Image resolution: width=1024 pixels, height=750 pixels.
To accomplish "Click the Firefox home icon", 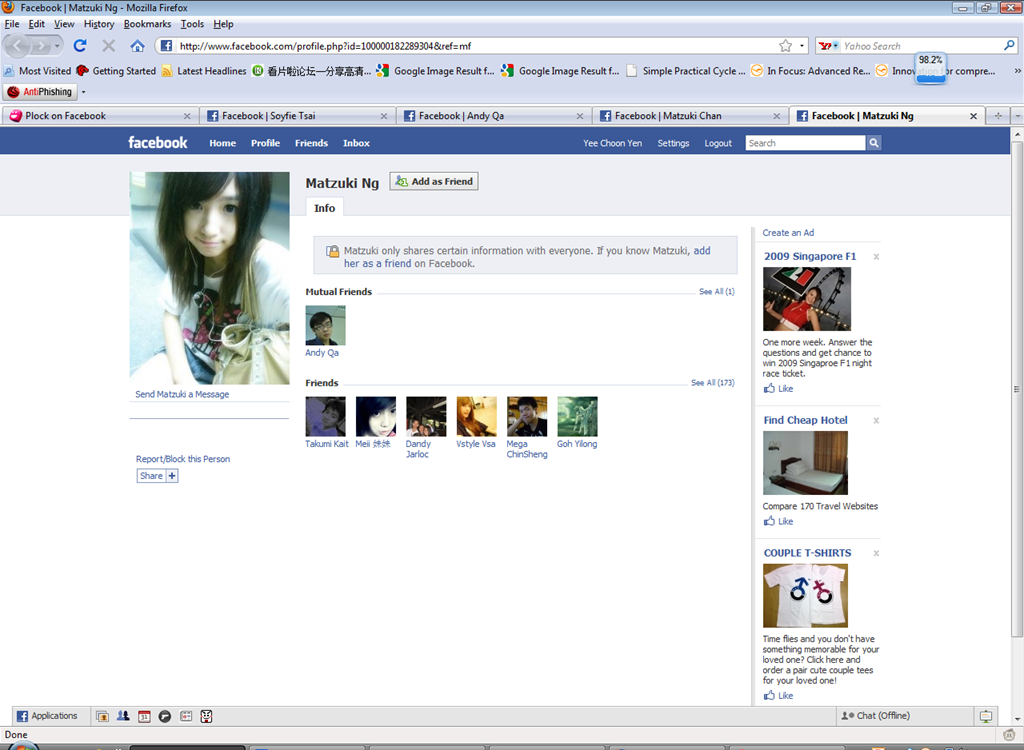I will 137,46.
